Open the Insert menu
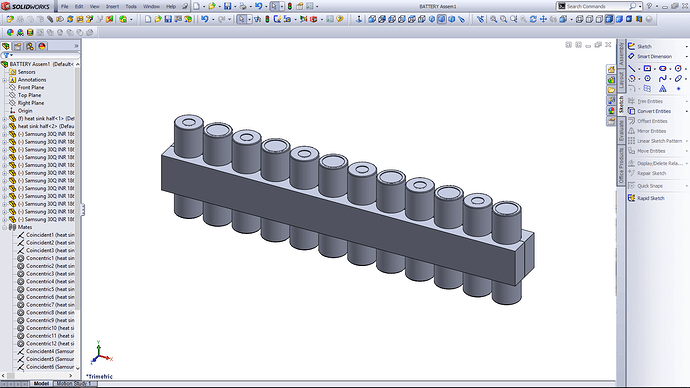 tap(112, 6)
